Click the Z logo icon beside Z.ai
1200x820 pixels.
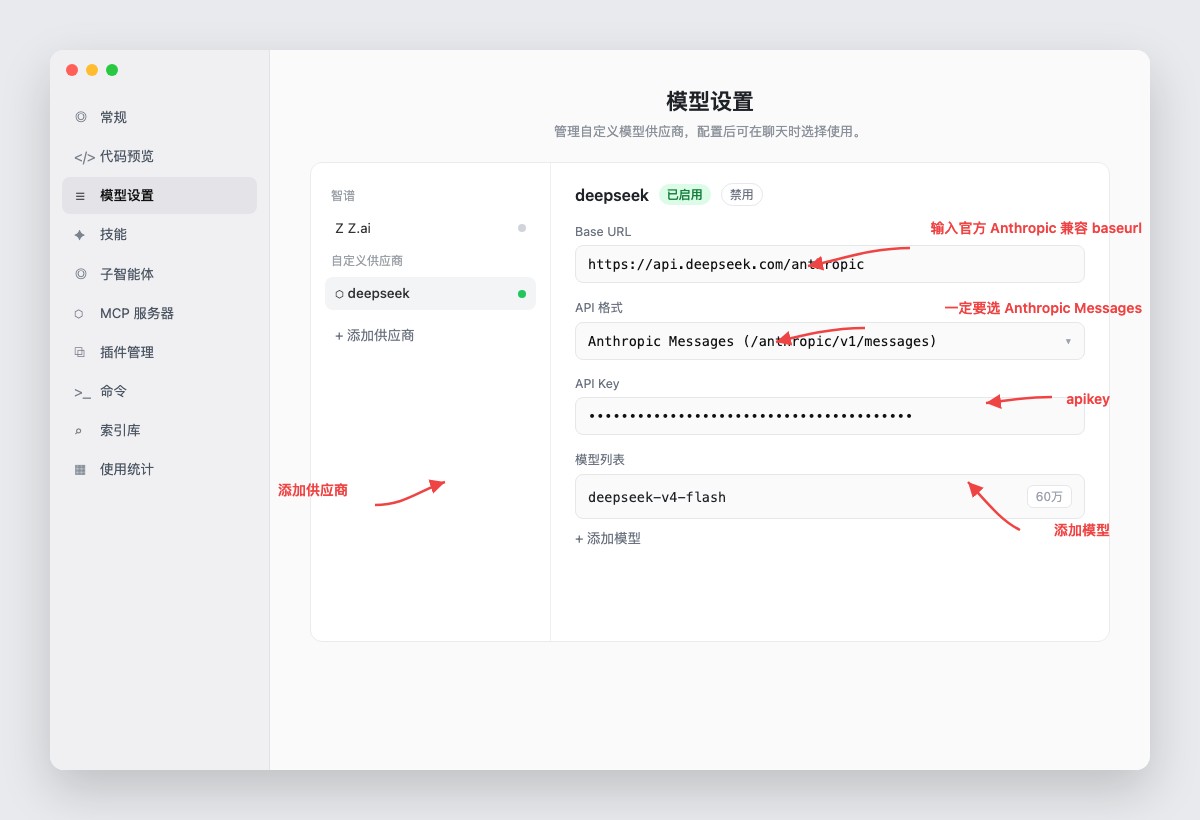(339, 228)
